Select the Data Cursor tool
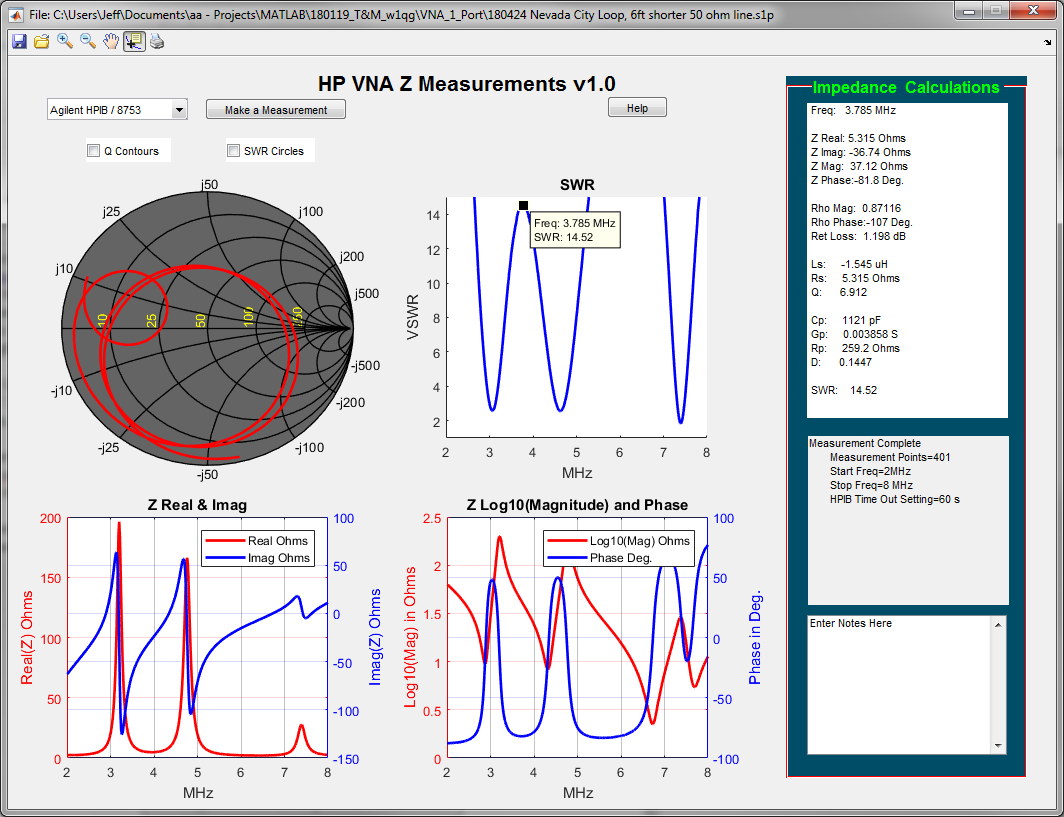This screenshot has height=817, width=1064. pyautogui.click(x=134, y=40)
